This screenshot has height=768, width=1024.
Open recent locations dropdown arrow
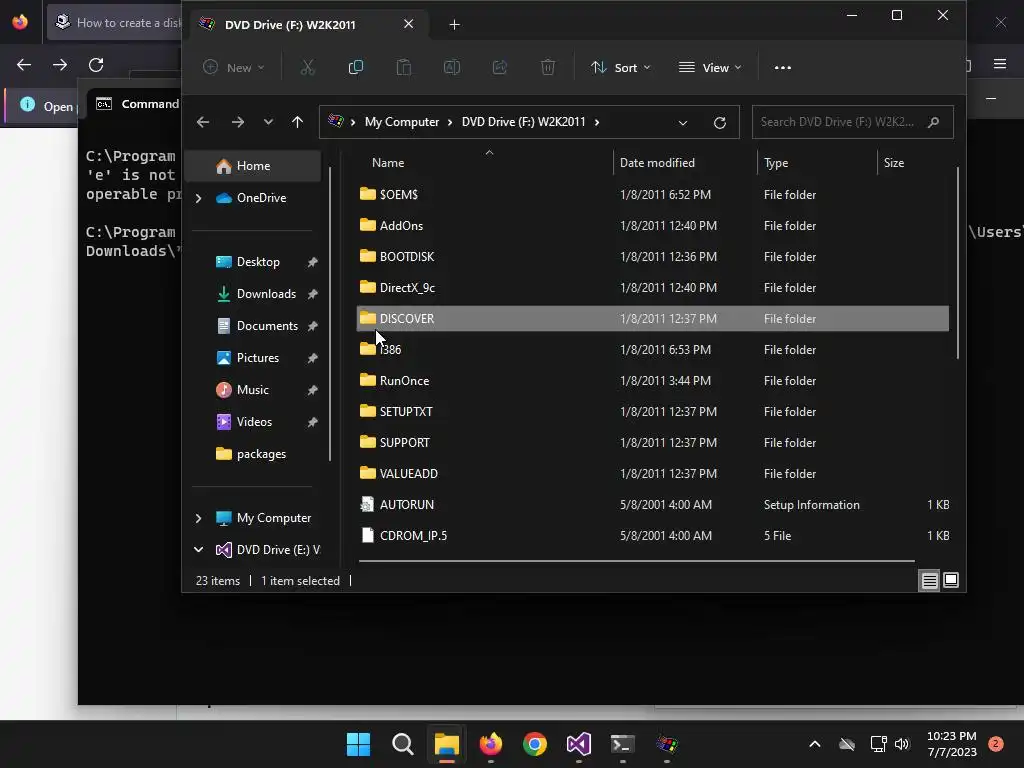268,122
